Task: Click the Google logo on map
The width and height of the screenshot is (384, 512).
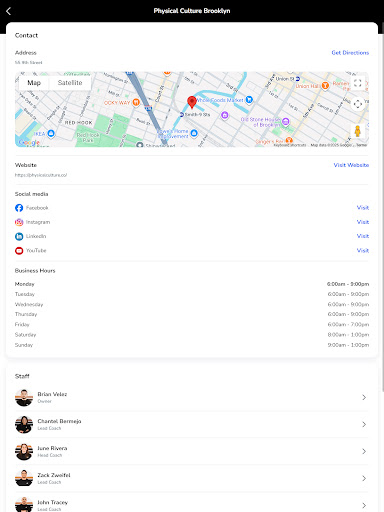Action: 29,142
